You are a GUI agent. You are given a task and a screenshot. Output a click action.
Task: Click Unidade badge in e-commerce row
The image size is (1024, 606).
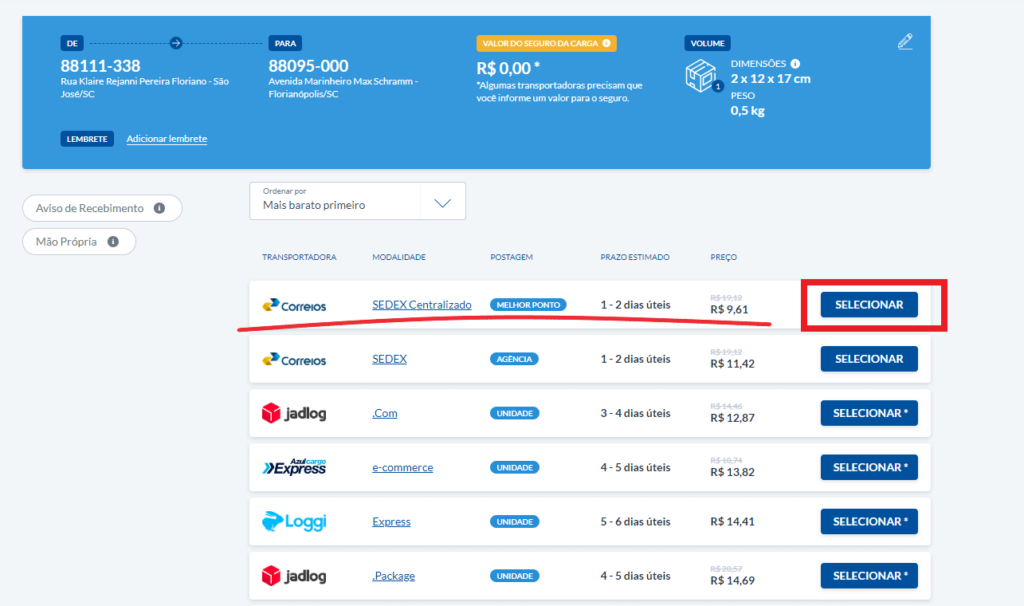[515, 468]
